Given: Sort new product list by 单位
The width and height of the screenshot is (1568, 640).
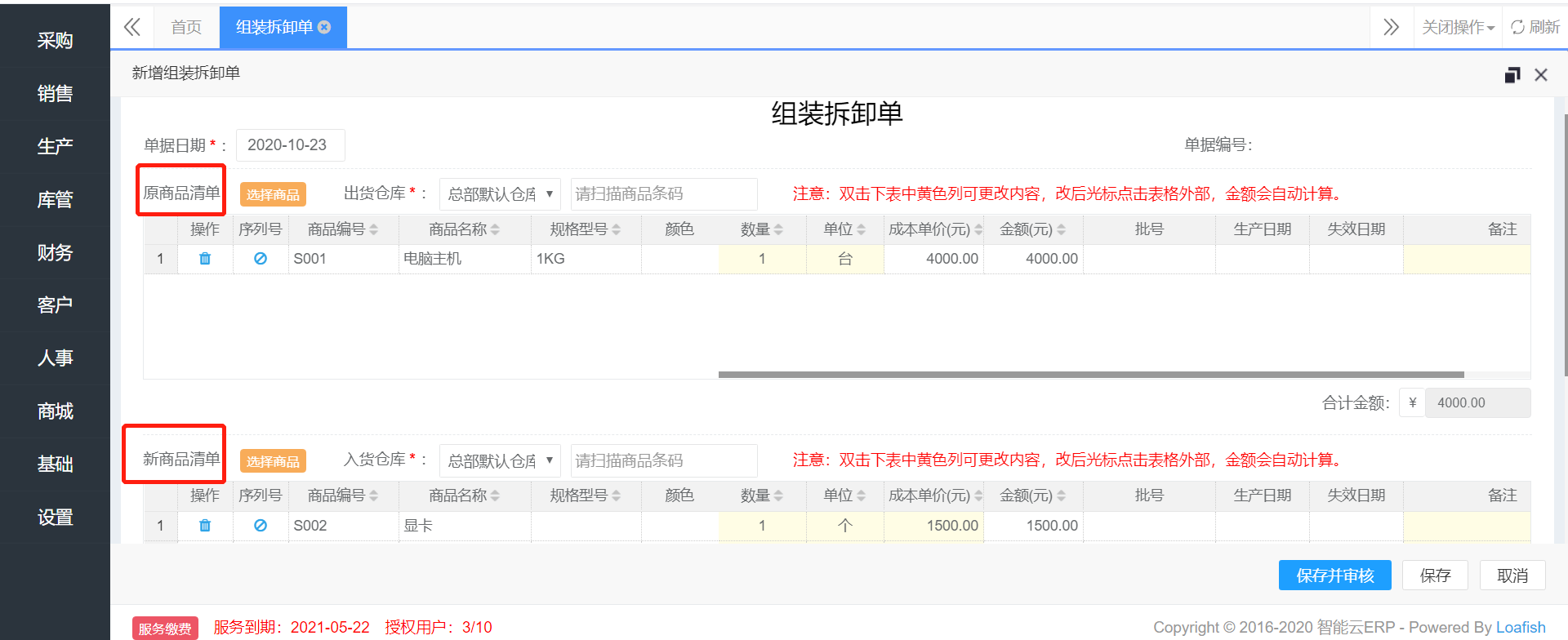Looking at the screenshot, I should pyautogui.click(x=861, y=496).
